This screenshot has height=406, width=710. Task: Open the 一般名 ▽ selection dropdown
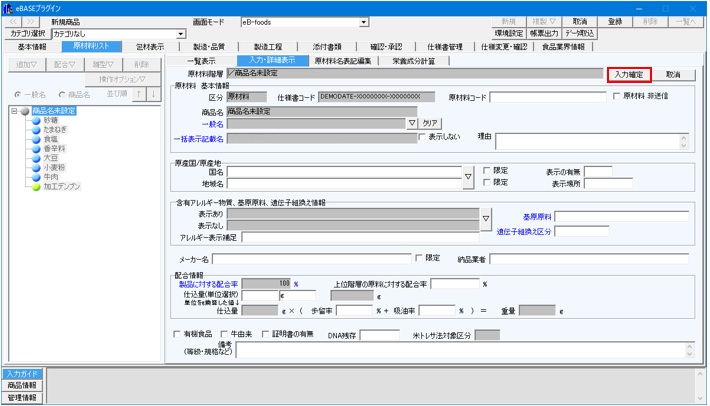click(x=412, y=123)
